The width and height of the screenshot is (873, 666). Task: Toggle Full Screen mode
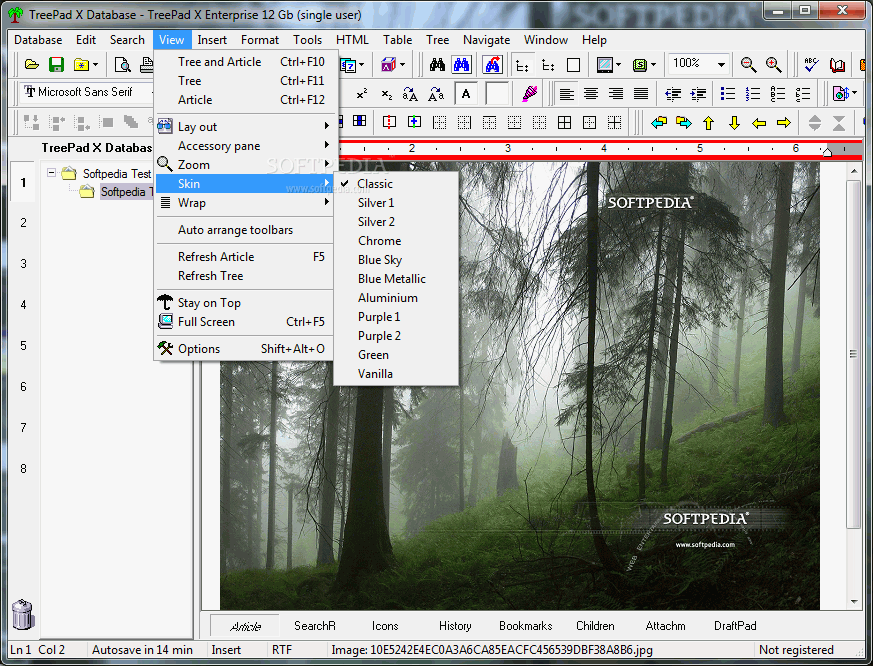point(244,322)
